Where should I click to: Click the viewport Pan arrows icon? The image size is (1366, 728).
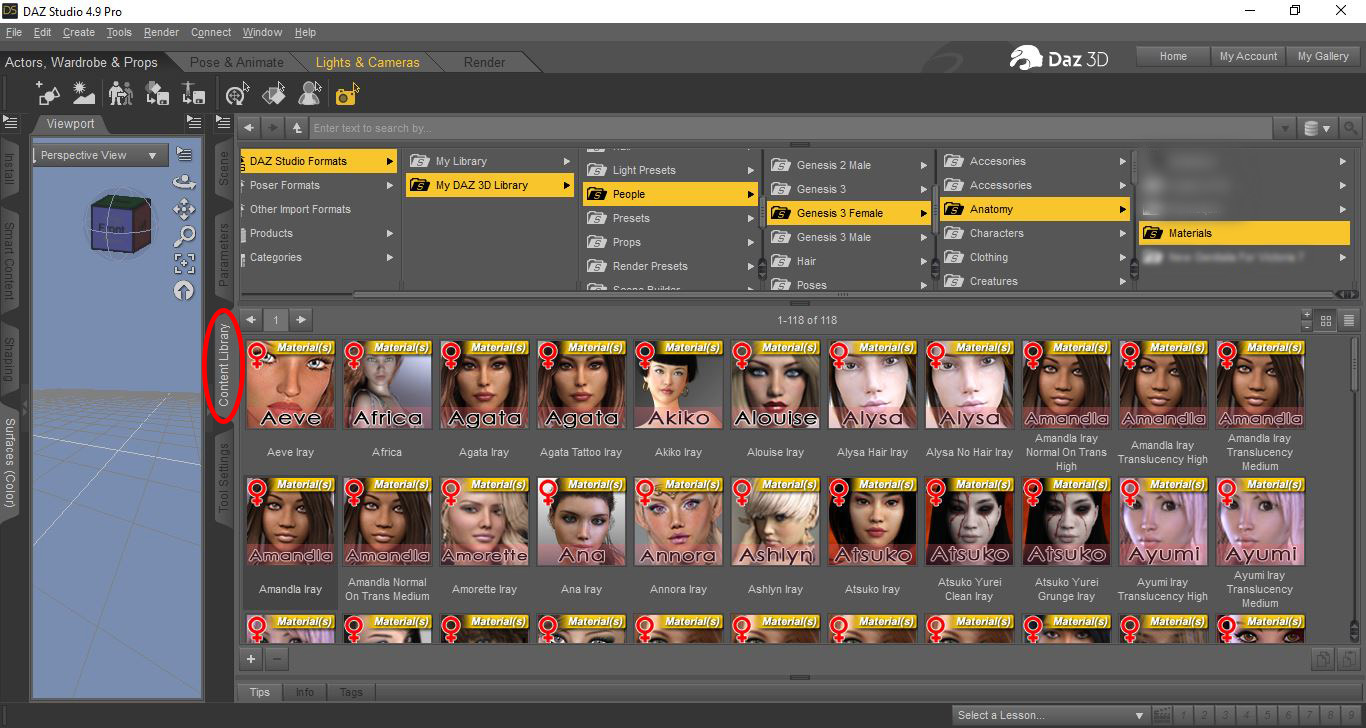pyautogui.click(x=184, y=209)
